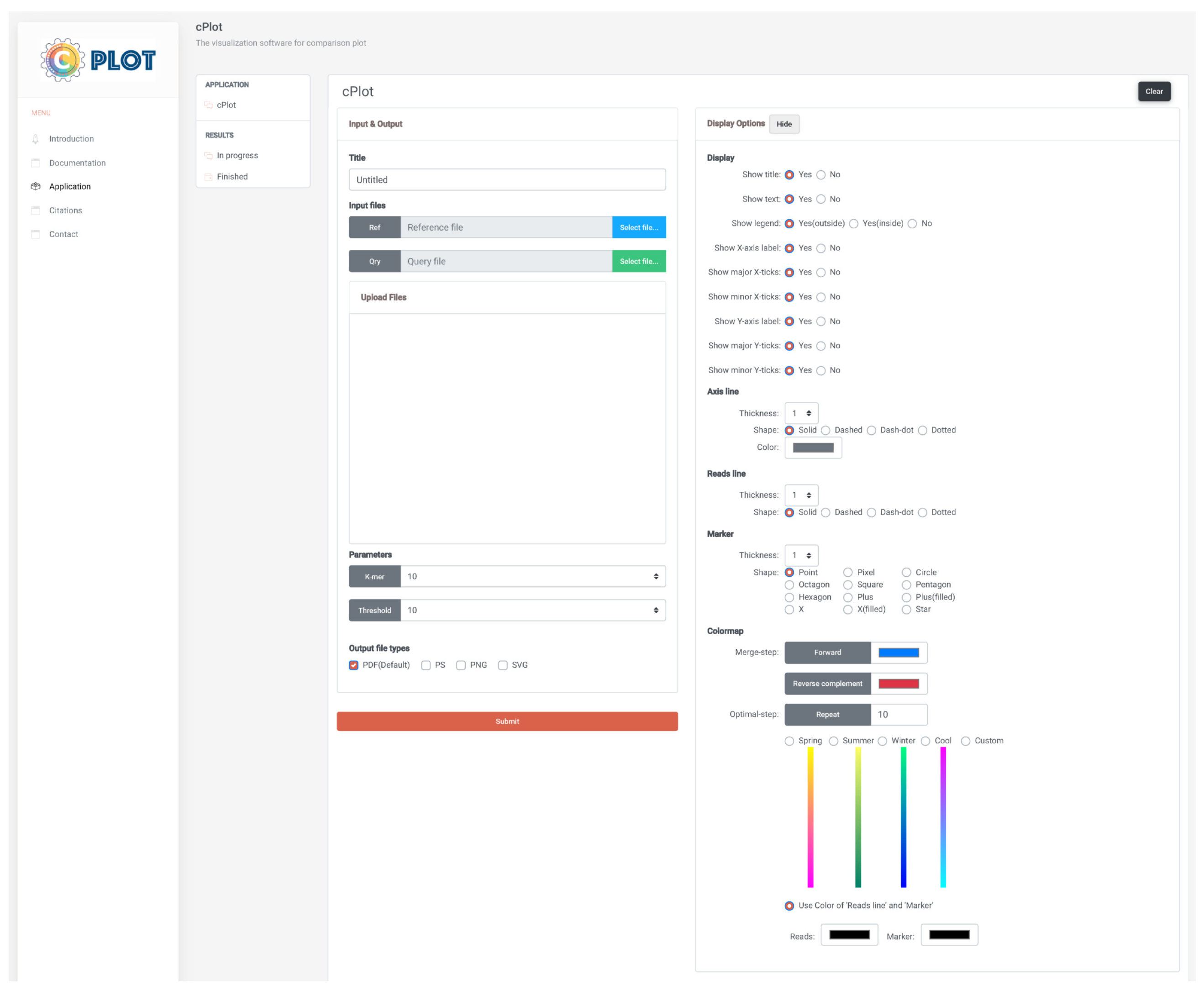Screen dimensions: 1204x995
Task: Click the Documentation sidebar icon
Action: click(36, 163)
